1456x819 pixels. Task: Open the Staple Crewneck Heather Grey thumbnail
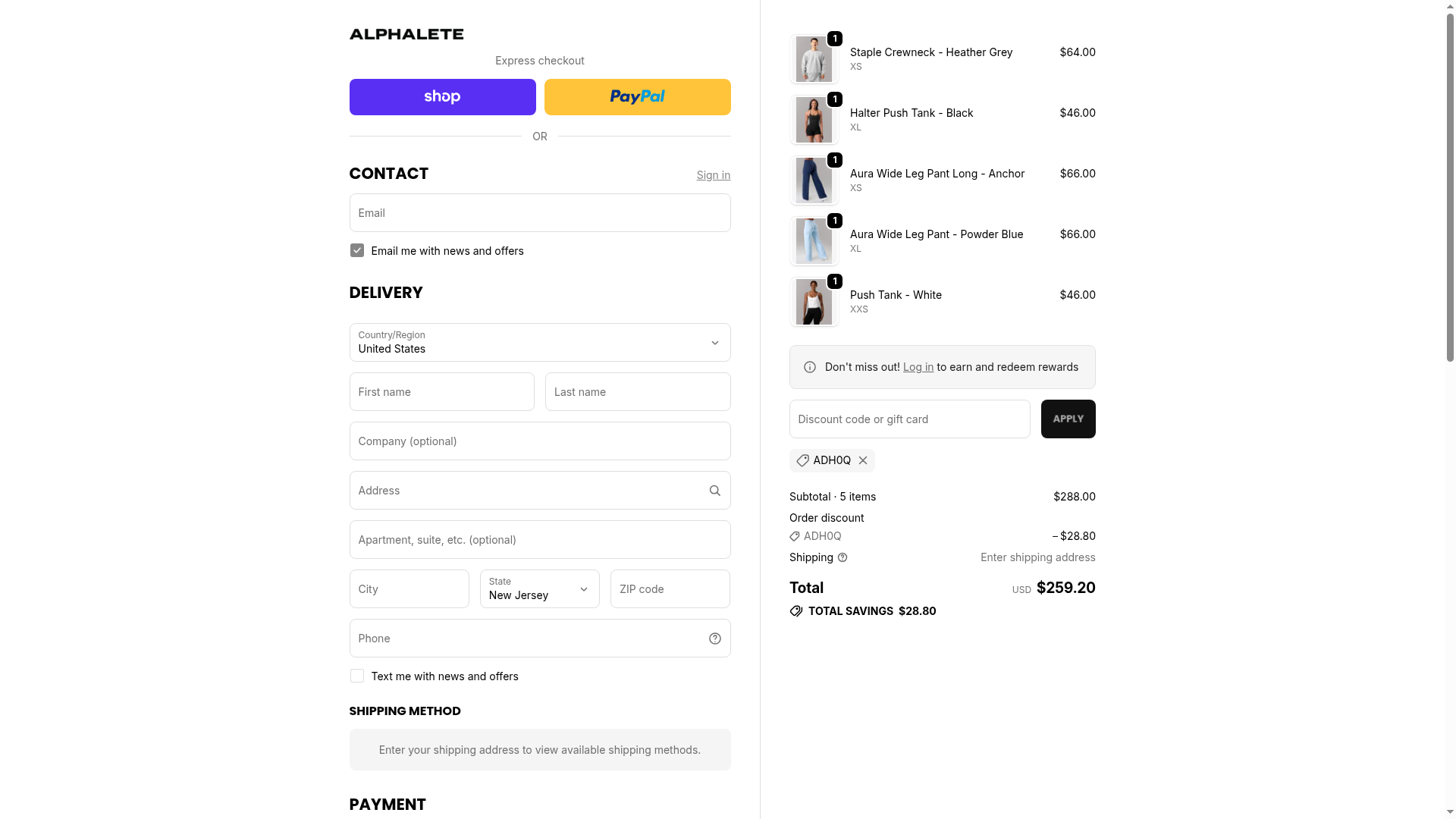click(814, 59)
